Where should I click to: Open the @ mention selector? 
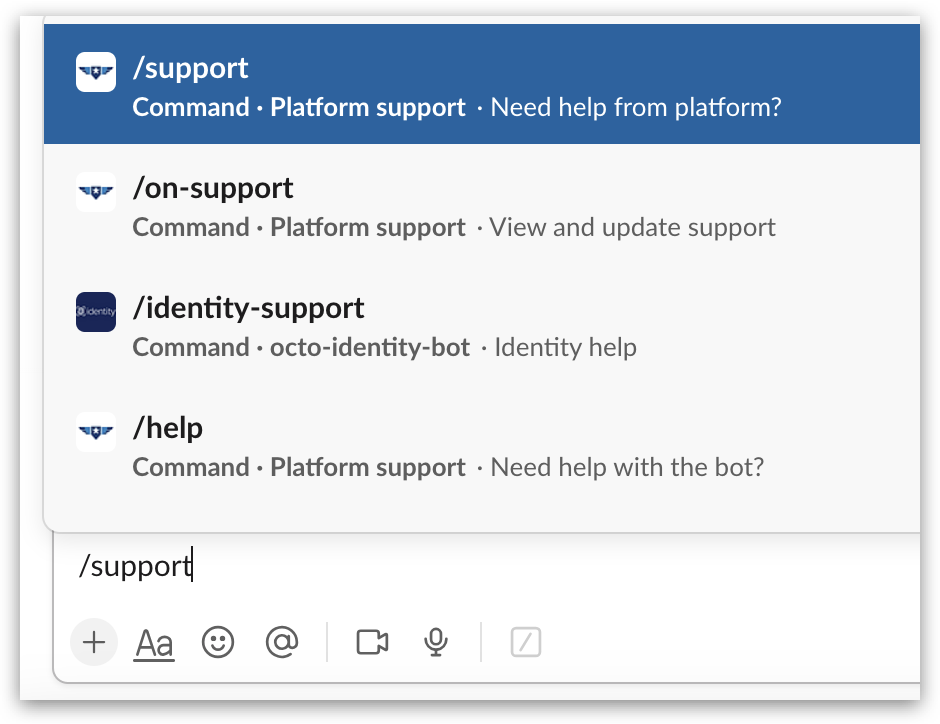pos(283,643)
